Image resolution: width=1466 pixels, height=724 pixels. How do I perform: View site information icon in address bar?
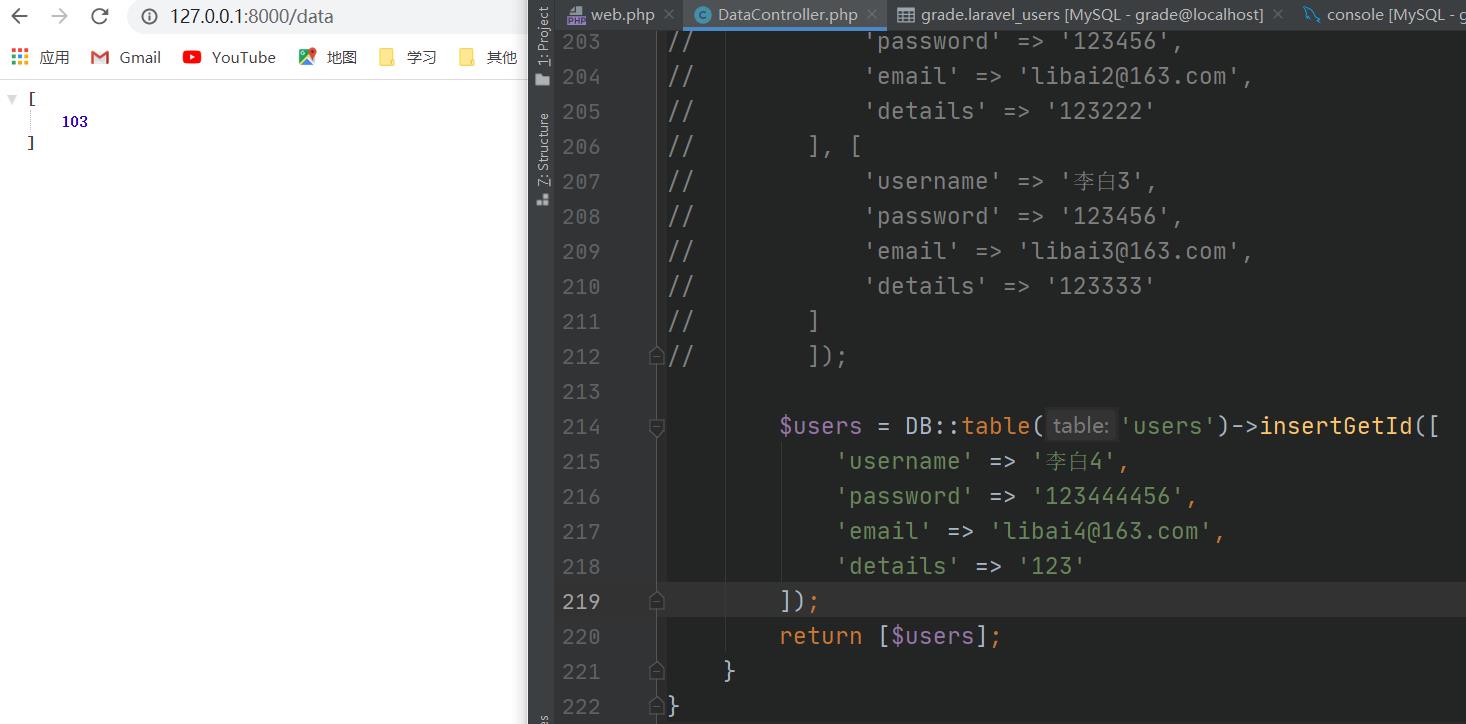point(149,17)
